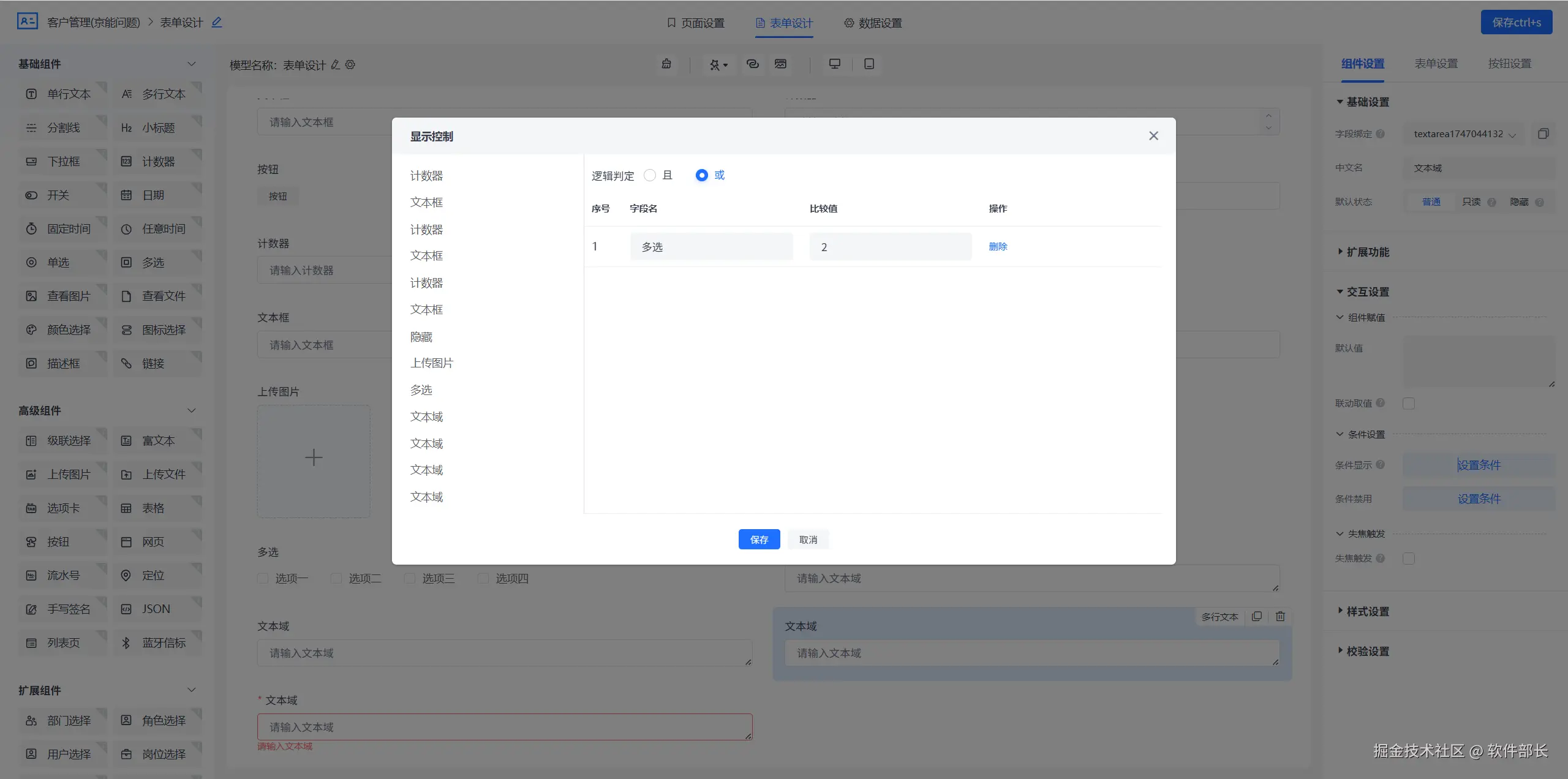The height and width of the screenshot is (779, 1568).
Task: Expand the 扩展功能 section
Action: coord(1367,252)
